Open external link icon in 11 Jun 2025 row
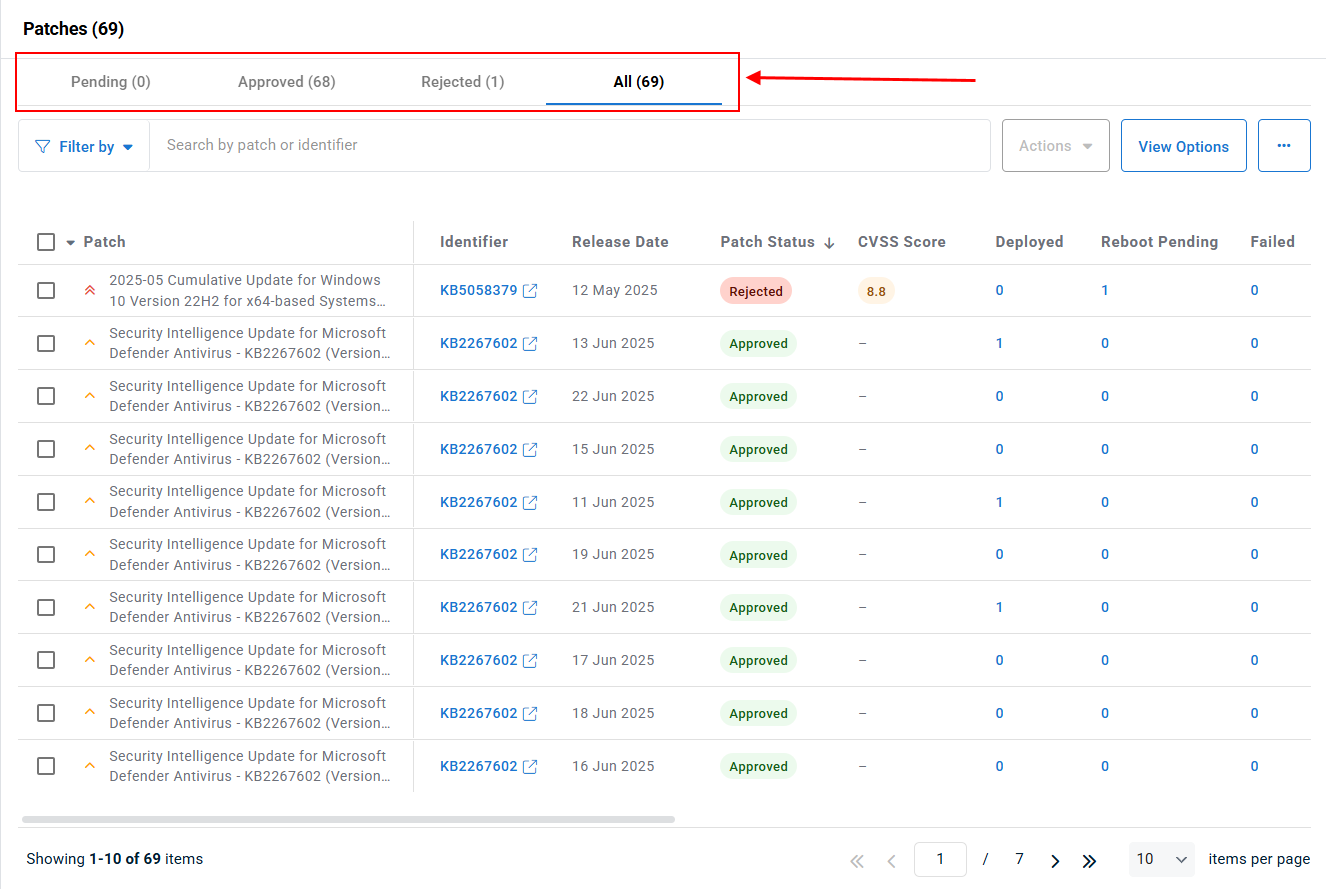1326x889 pixels. [x=530, y=503]
